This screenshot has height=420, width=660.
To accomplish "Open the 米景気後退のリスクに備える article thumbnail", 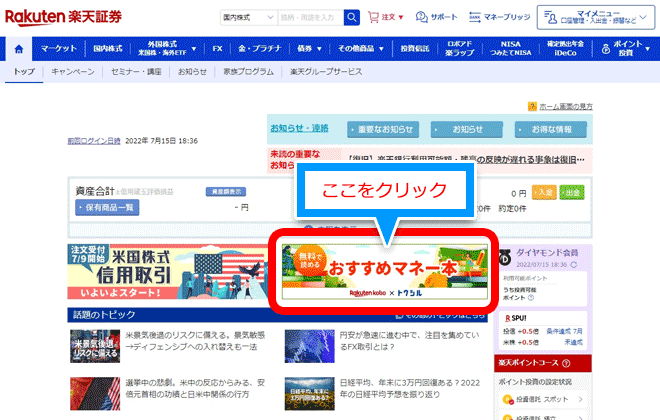I will pyautogui.click(x=95, y=346).
